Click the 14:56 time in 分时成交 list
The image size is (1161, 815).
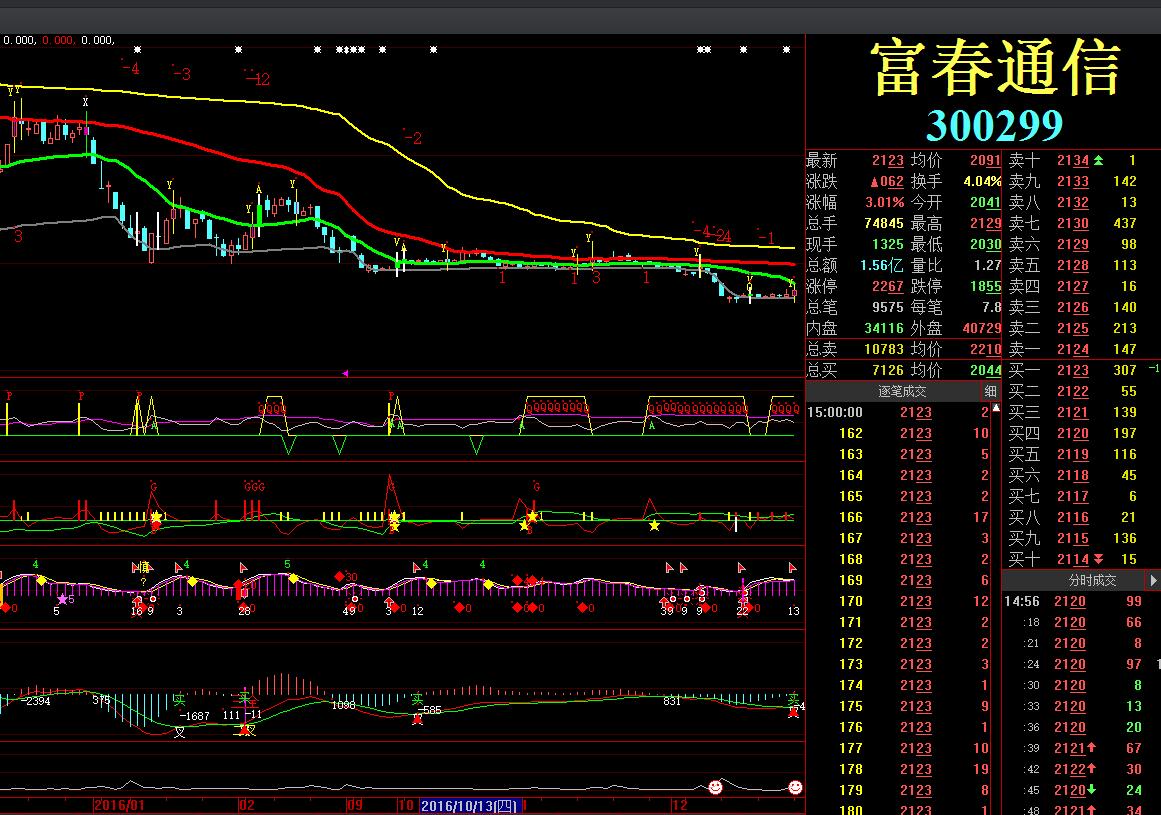(1022, 601)
